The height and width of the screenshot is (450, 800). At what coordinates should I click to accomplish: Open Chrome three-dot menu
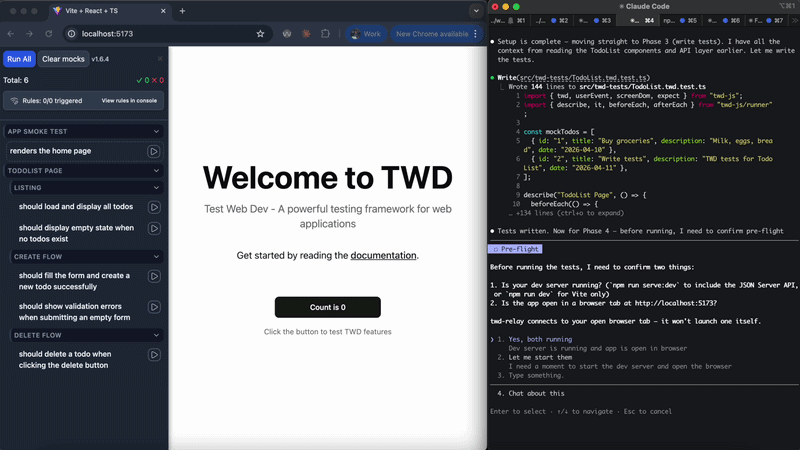(476, 34)
